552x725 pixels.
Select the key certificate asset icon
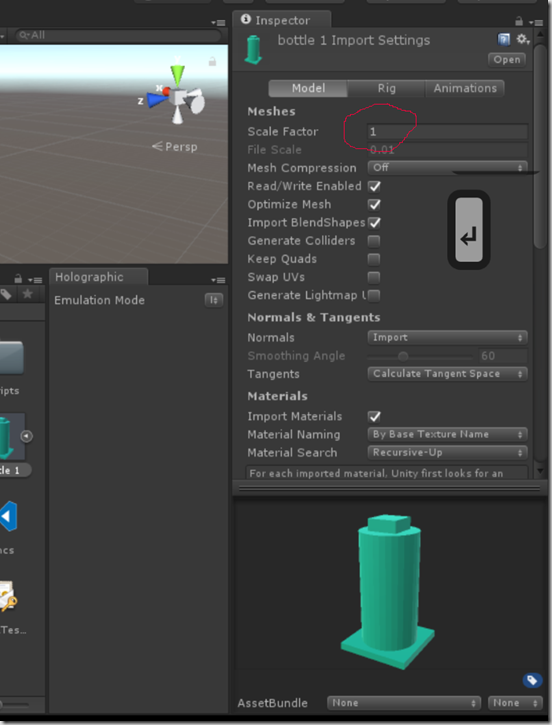coord(8,596)
